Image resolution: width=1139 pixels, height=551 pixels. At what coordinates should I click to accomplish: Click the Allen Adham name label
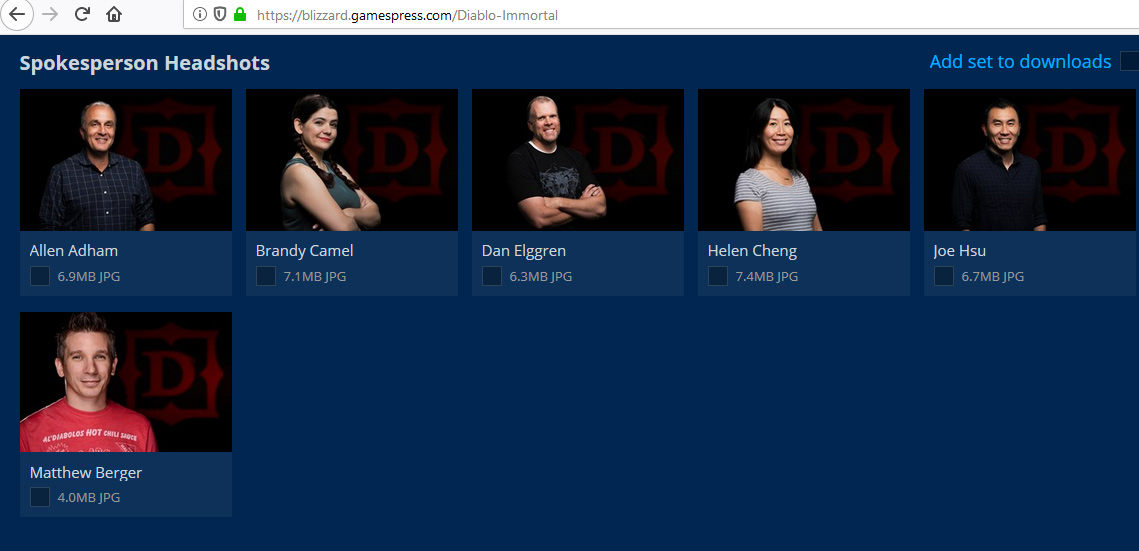click(x=73, y=251)
